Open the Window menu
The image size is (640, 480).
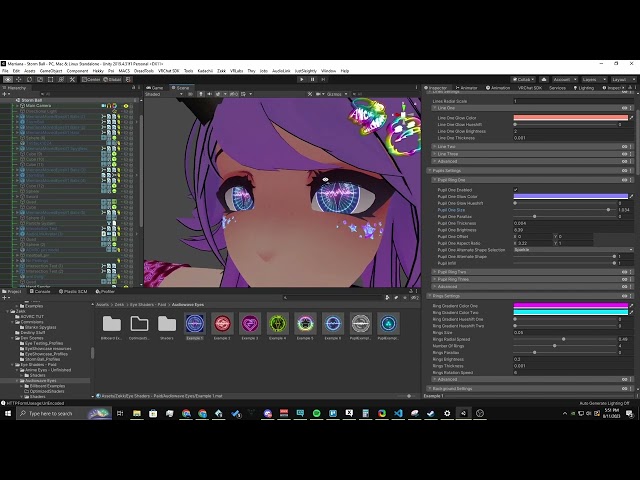[329, 71]
